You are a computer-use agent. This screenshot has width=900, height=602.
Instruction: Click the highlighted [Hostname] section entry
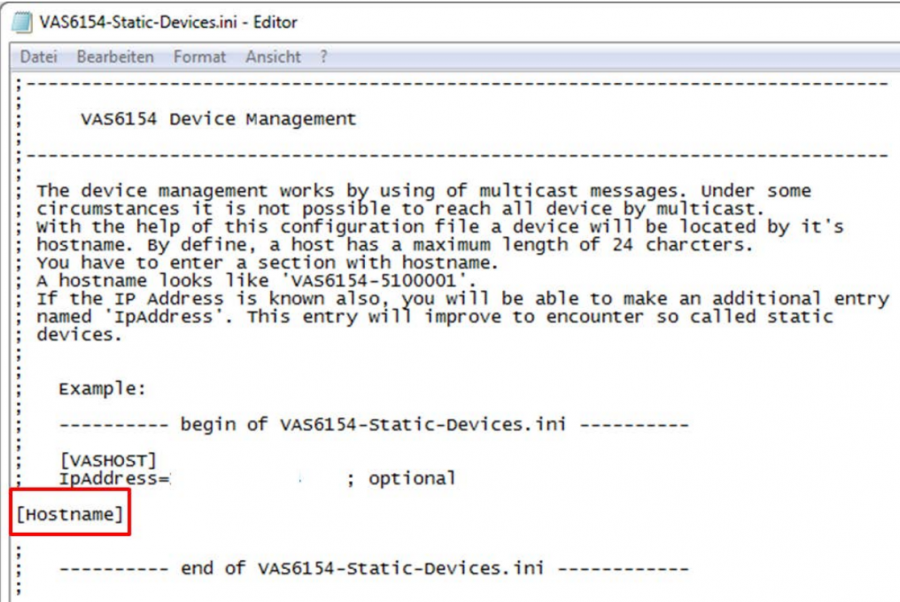[x=68, y=515]
